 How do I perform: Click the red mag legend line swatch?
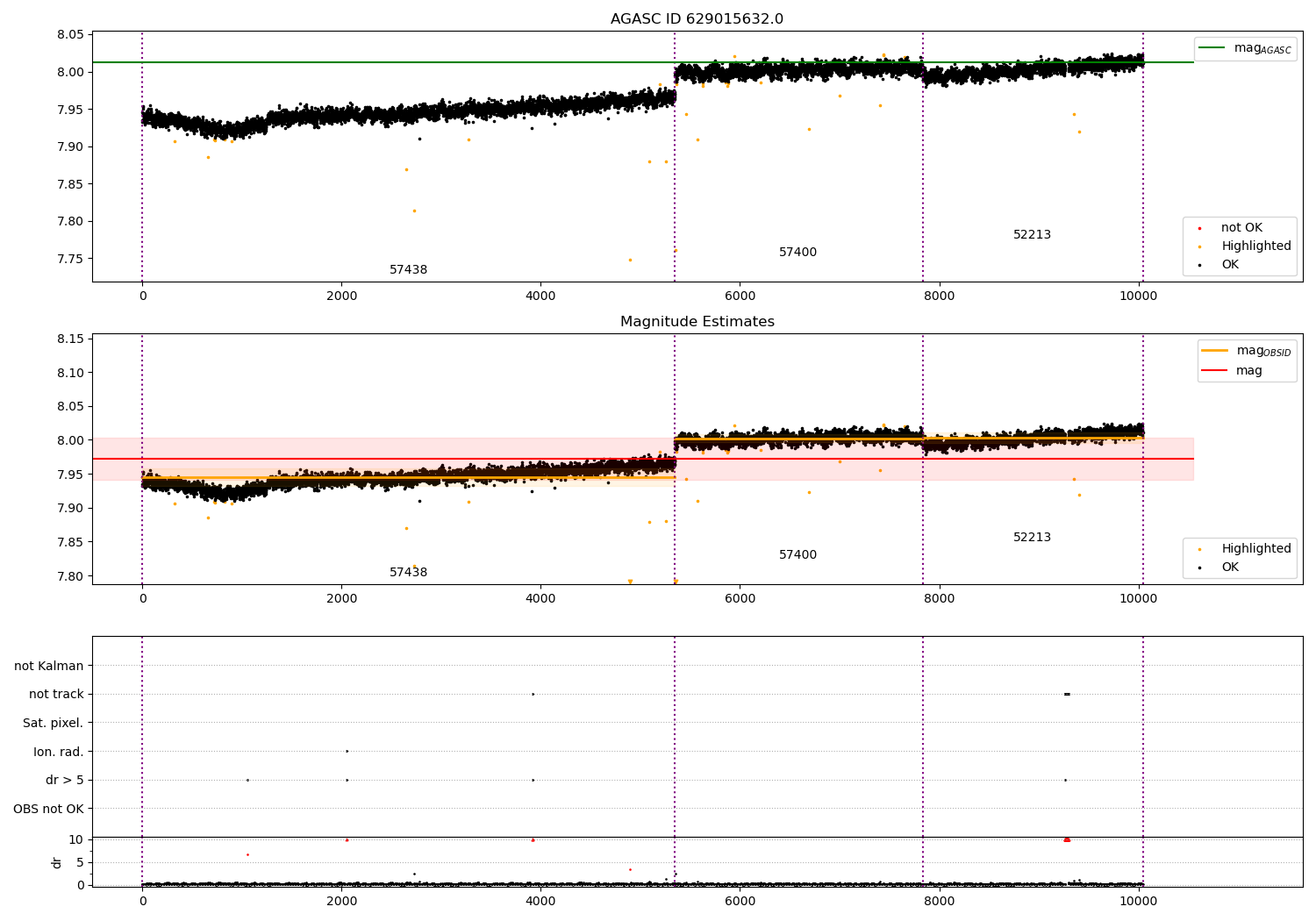tap(1214, 371)
